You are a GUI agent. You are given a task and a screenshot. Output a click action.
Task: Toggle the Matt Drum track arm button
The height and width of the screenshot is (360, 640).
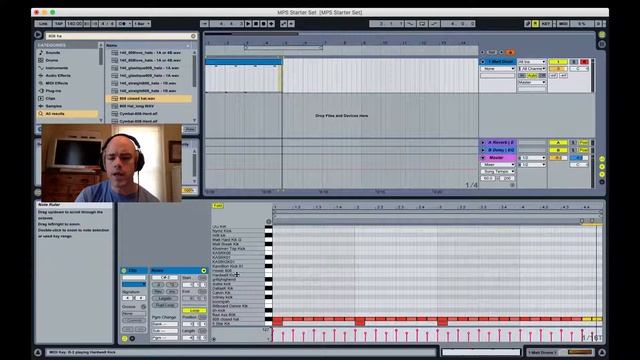pyautogui.click(x=584, y=62)
